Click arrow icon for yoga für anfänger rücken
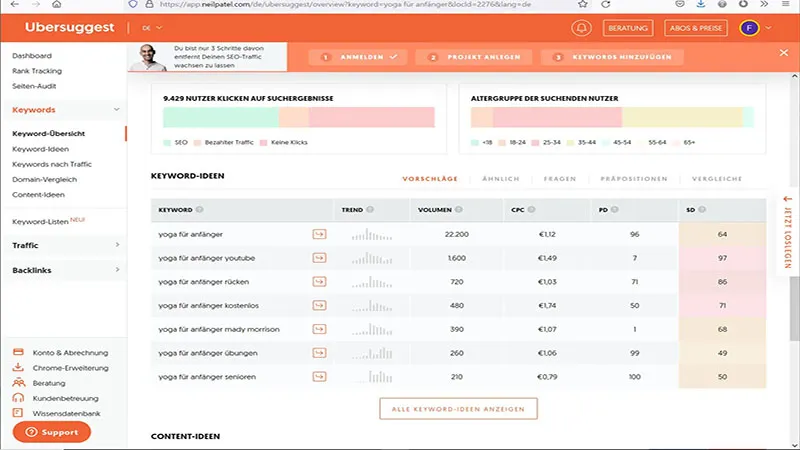800x450 pixels. (319, 282)
